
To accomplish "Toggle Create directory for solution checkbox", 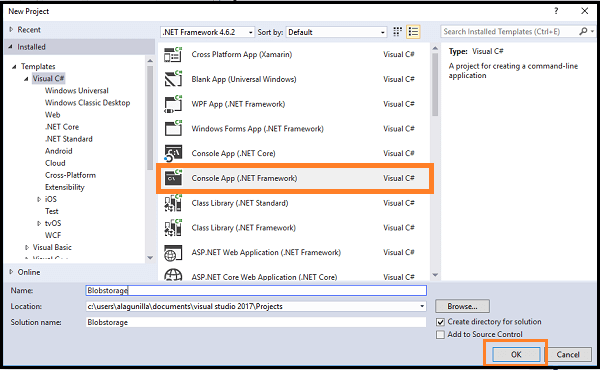I will [440, 322].
